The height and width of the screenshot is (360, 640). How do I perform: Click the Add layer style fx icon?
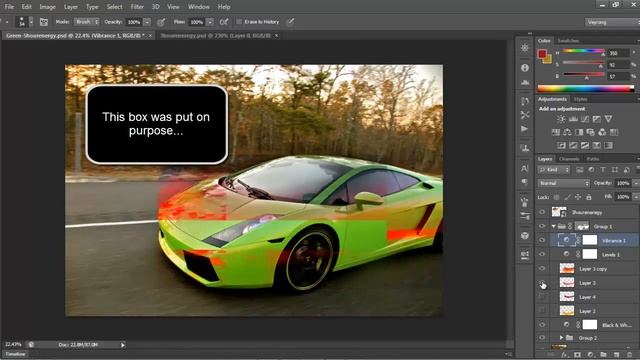pyautogui.click(x=565, y=355)
